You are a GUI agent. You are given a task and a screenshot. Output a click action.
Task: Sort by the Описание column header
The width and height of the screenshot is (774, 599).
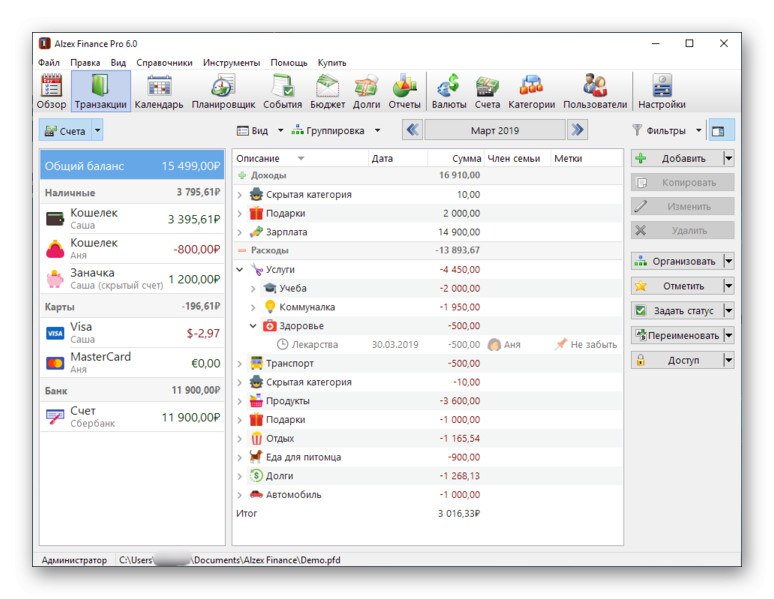pyautogui.click(x=300, y=159)
